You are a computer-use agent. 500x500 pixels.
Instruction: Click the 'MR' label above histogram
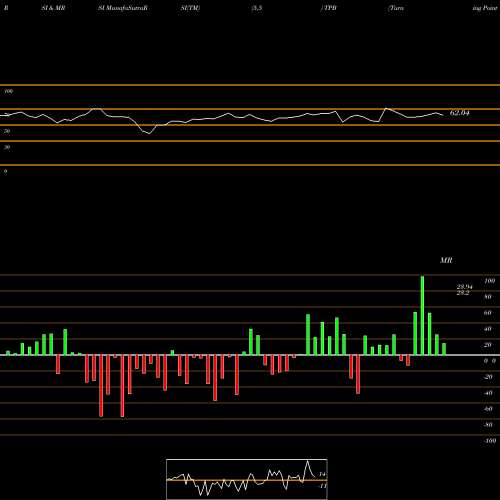coord(446,260)
